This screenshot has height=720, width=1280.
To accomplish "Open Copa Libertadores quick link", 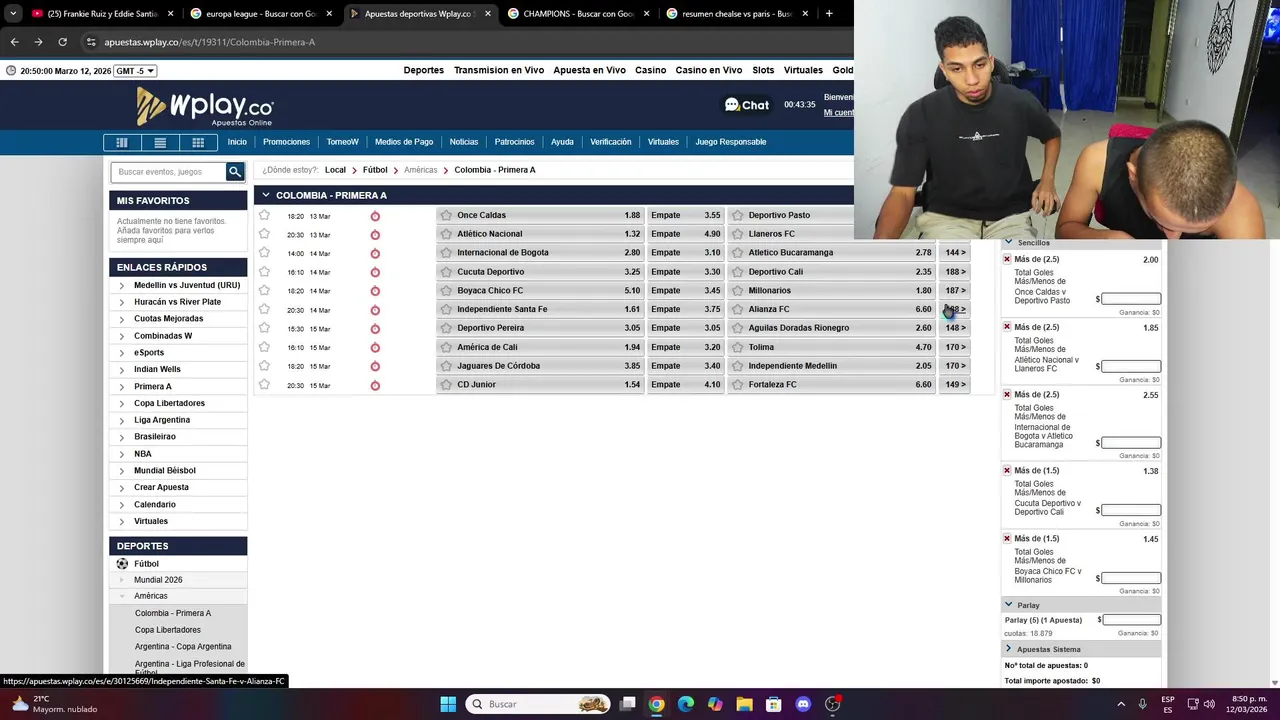I will tap(169, 403).
